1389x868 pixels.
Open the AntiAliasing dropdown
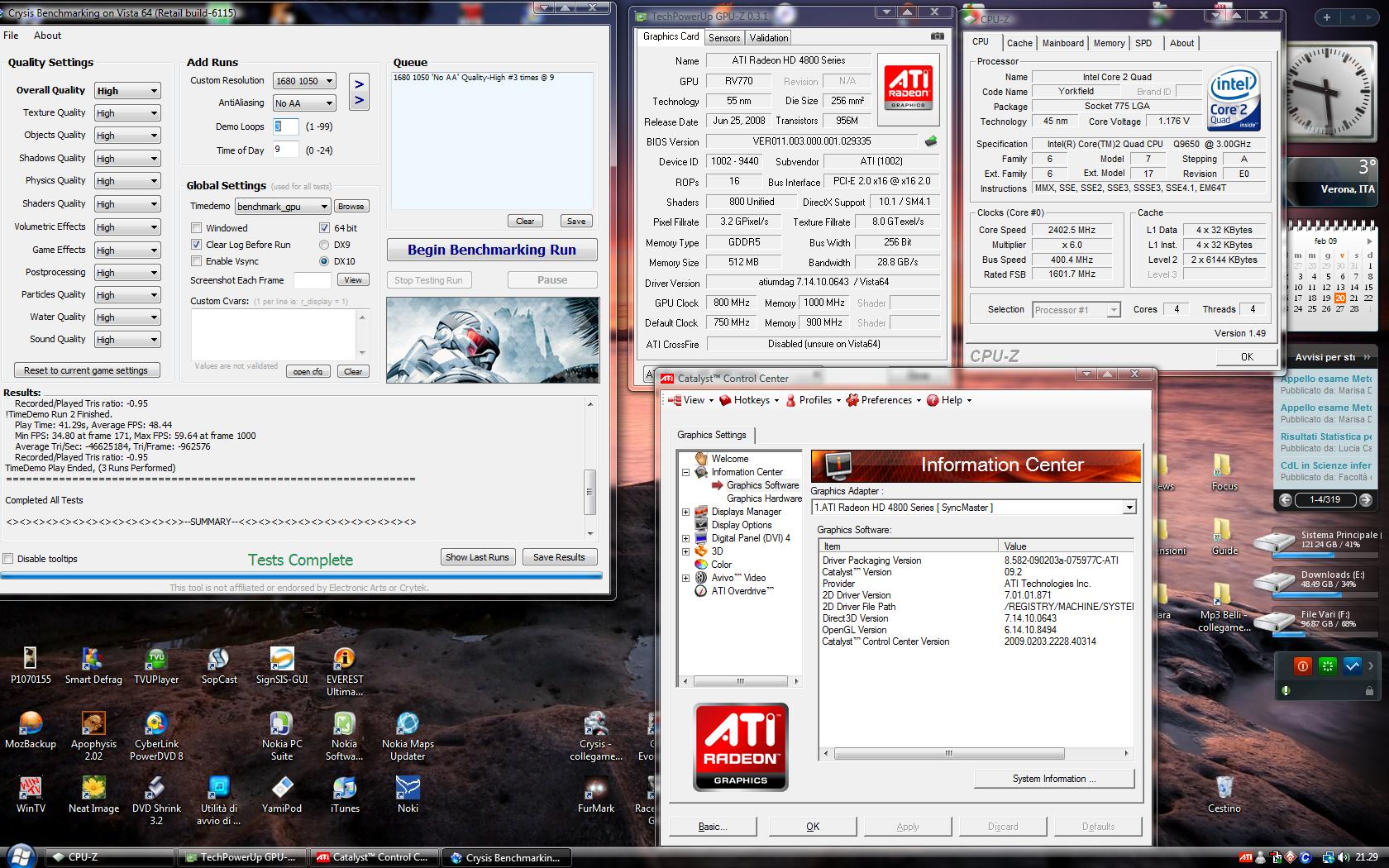point(305,103)
